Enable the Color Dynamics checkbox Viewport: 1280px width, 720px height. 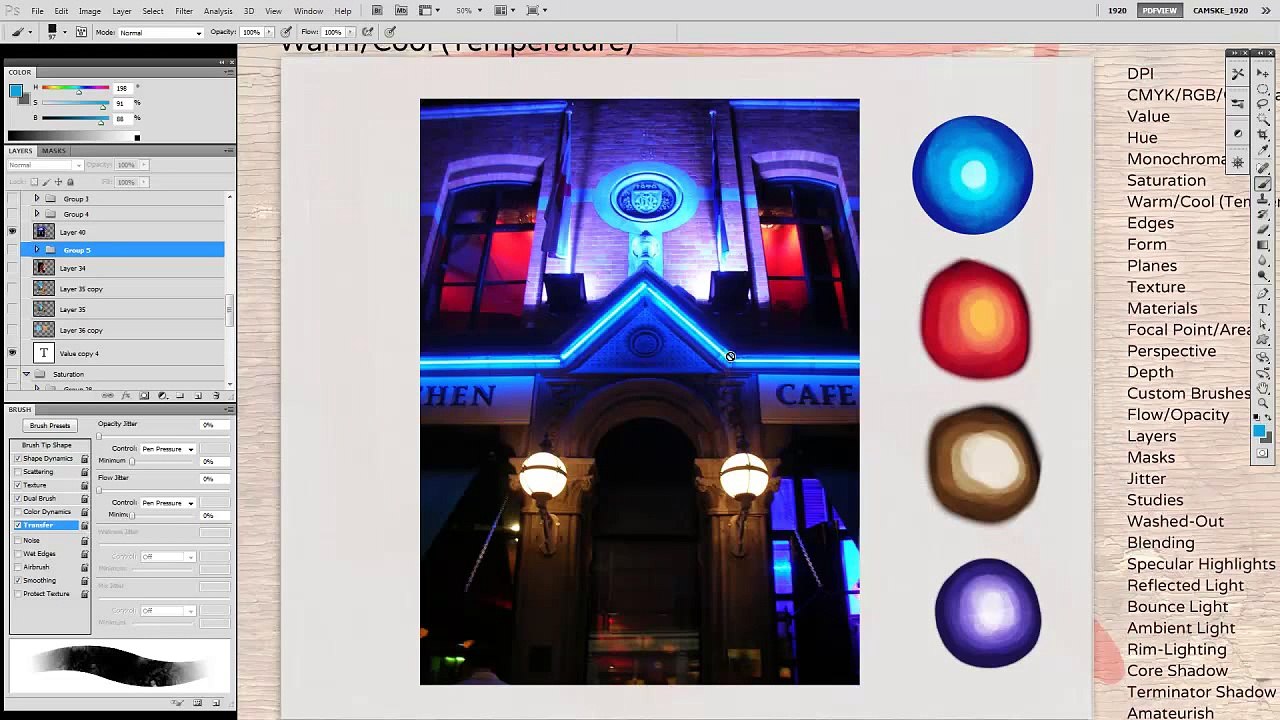18,511
